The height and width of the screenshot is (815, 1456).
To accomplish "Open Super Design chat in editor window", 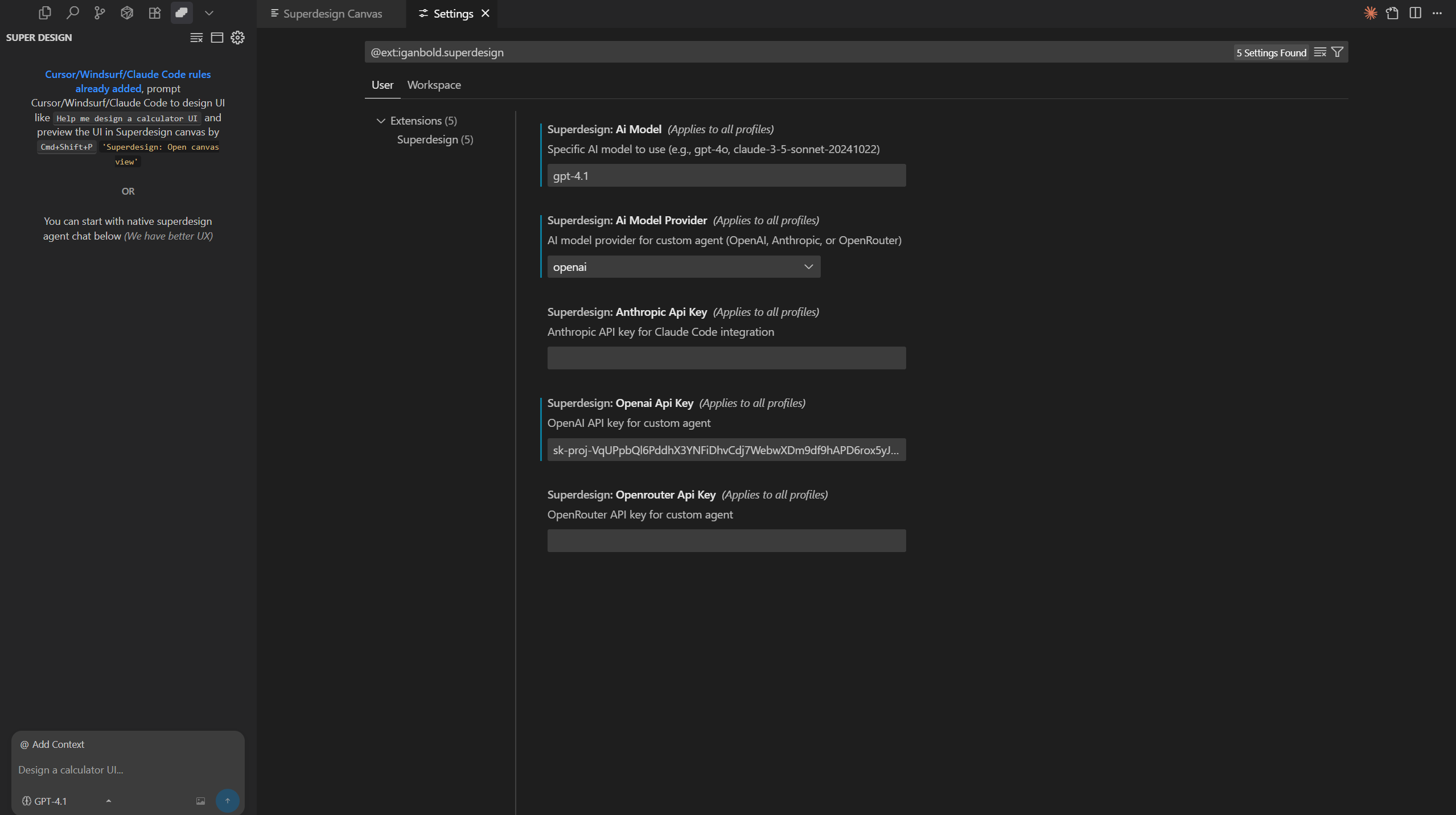I will point(216,38).
